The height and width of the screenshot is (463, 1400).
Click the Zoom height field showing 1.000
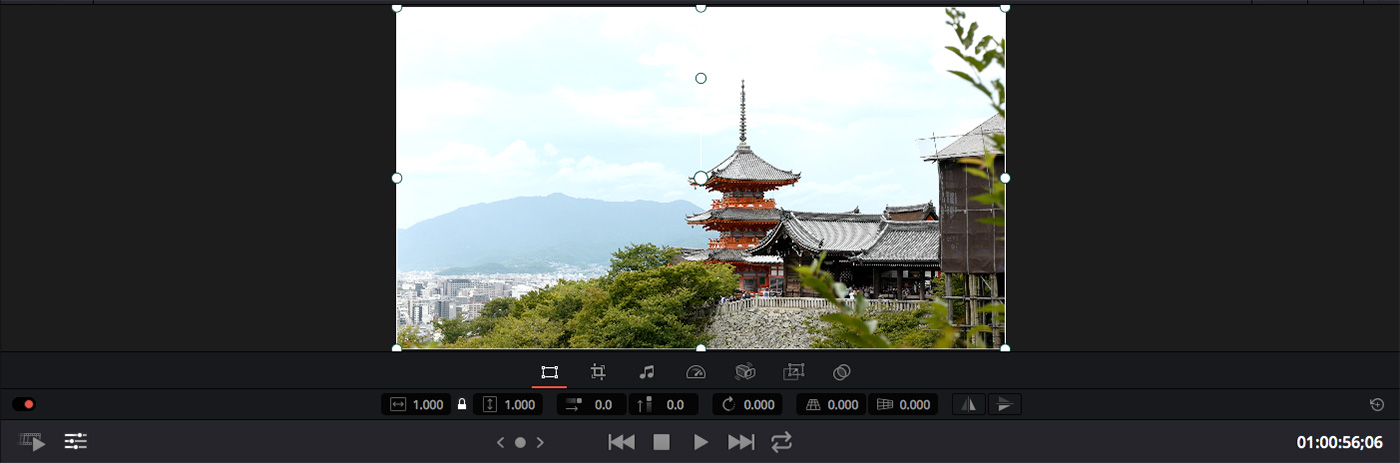point(508,405)
